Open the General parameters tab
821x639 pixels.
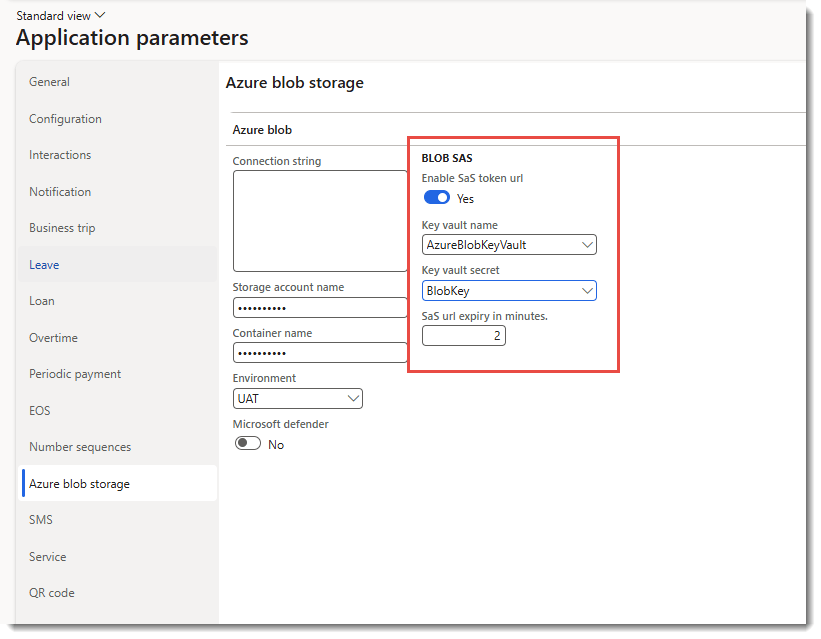point(49,82)
